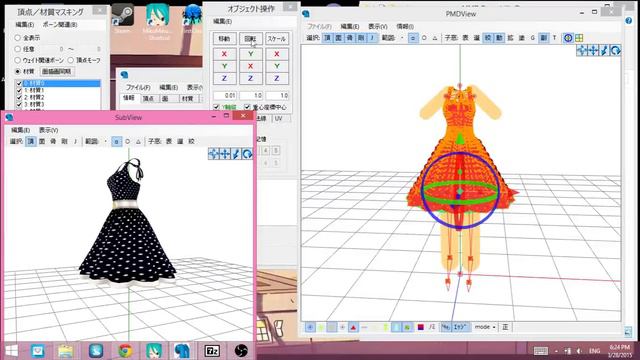Select the ウェイト関連ボーン radio button
Image resolution: width=640 pixels, height=360 pixels.
click(x=18, y=60)
